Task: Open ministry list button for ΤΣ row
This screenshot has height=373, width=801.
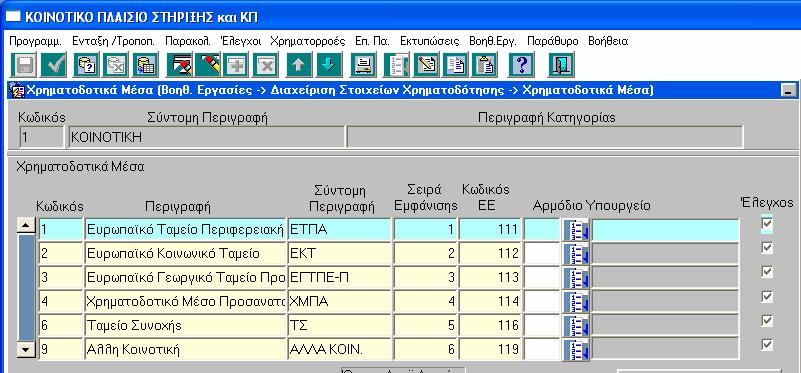Action: coord(576,325)
